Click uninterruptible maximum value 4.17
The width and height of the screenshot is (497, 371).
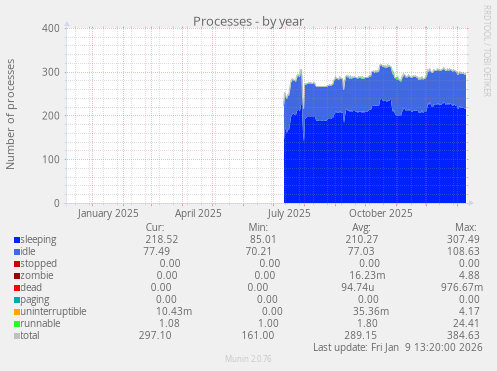pyautogui.click(x=469, y=311)
